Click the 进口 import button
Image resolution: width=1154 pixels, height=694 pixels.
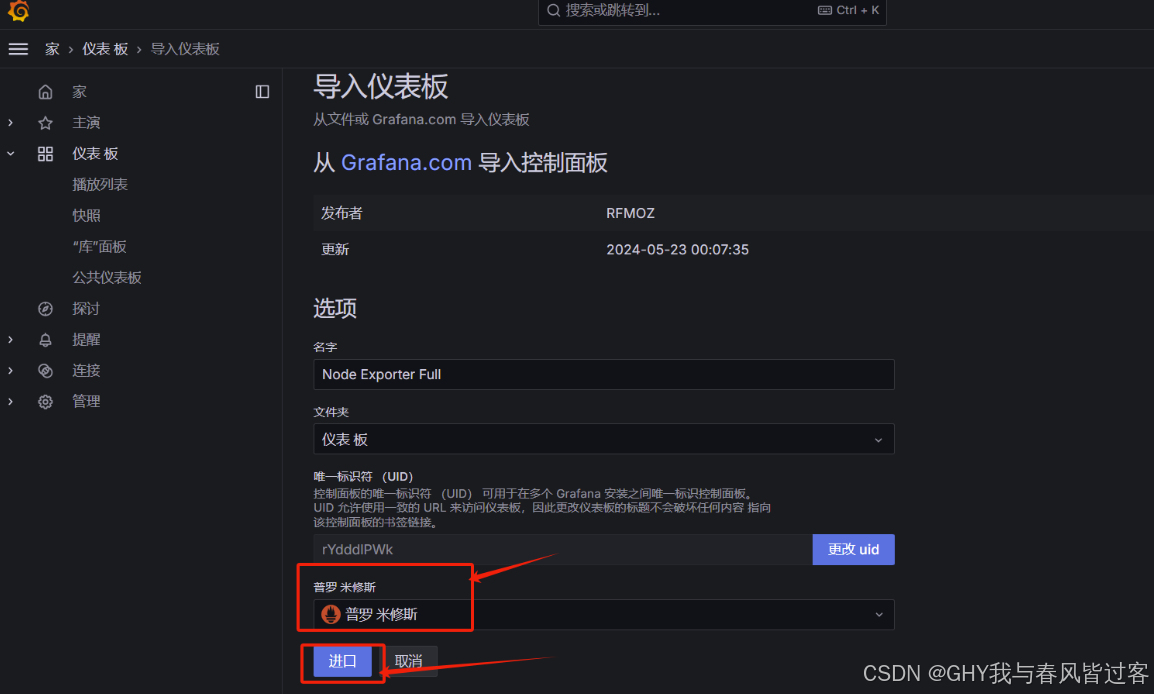coord(342,661)
